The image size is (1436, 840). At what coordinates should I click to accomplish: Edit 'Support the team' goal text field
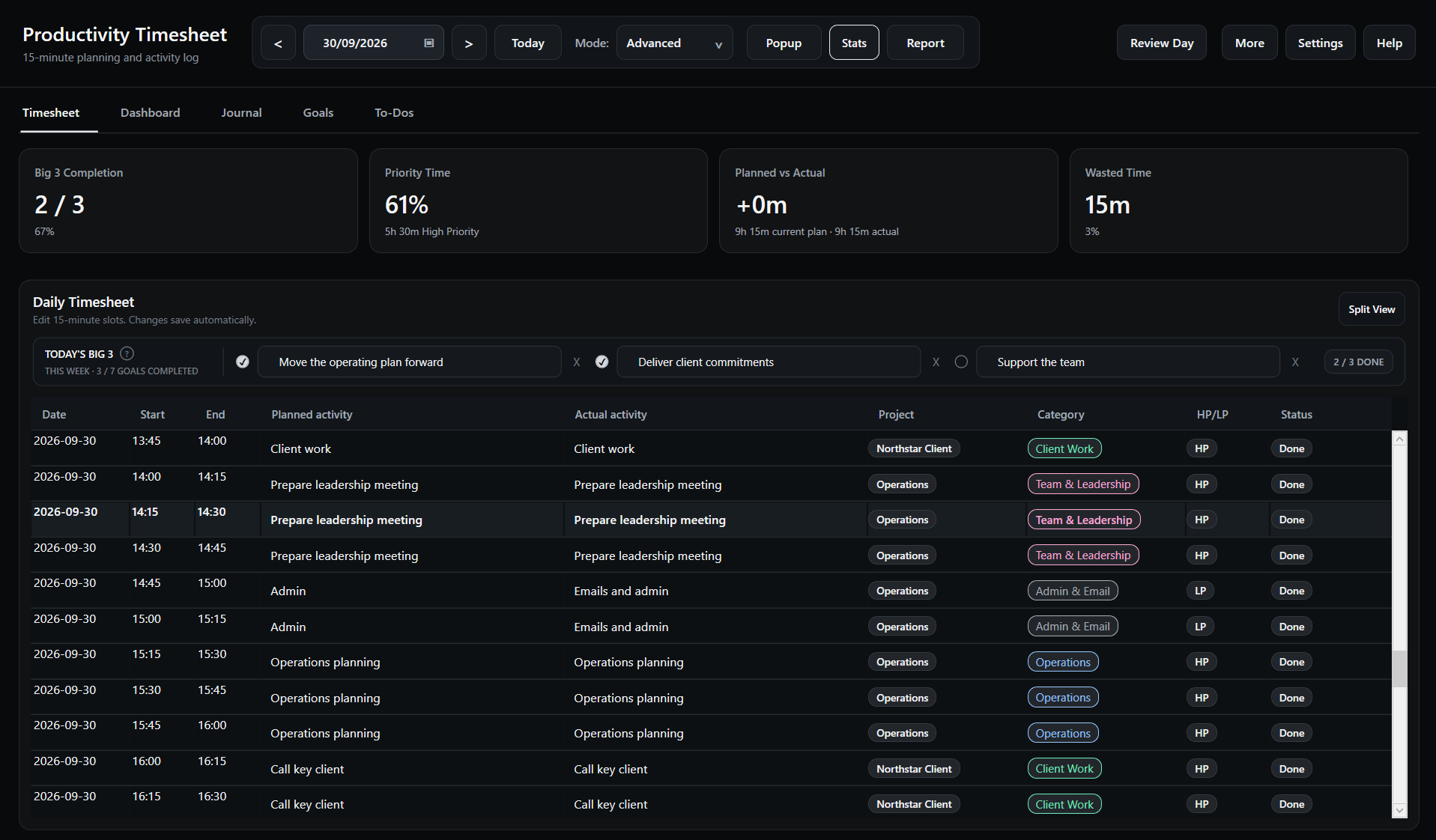tap(1128, 362)
